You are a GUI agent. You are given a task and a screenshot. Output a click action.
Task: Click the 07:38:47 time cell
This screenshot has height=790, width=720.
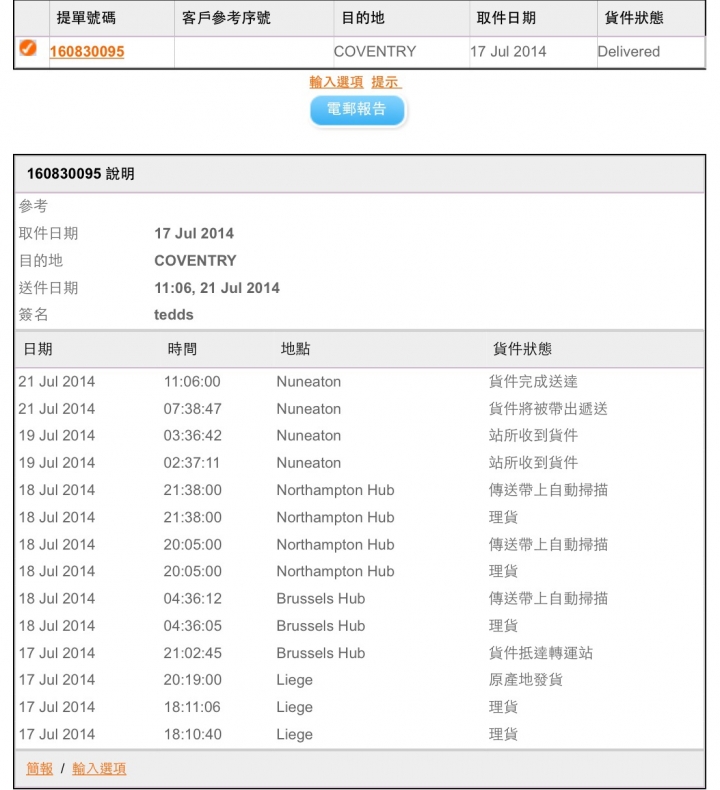[x=192, y=409]
